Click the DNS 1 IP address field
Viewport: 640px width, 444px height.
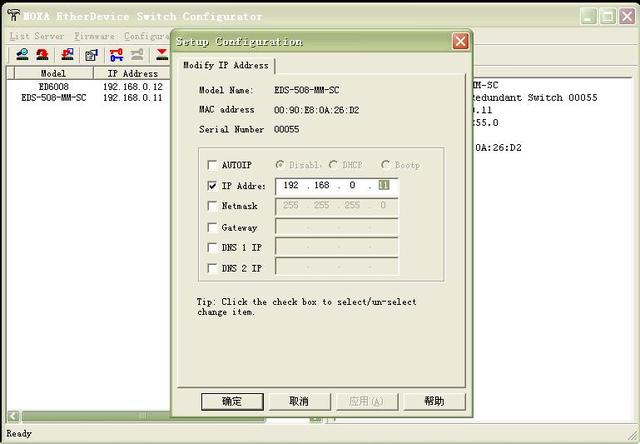[x=337, y=247]
